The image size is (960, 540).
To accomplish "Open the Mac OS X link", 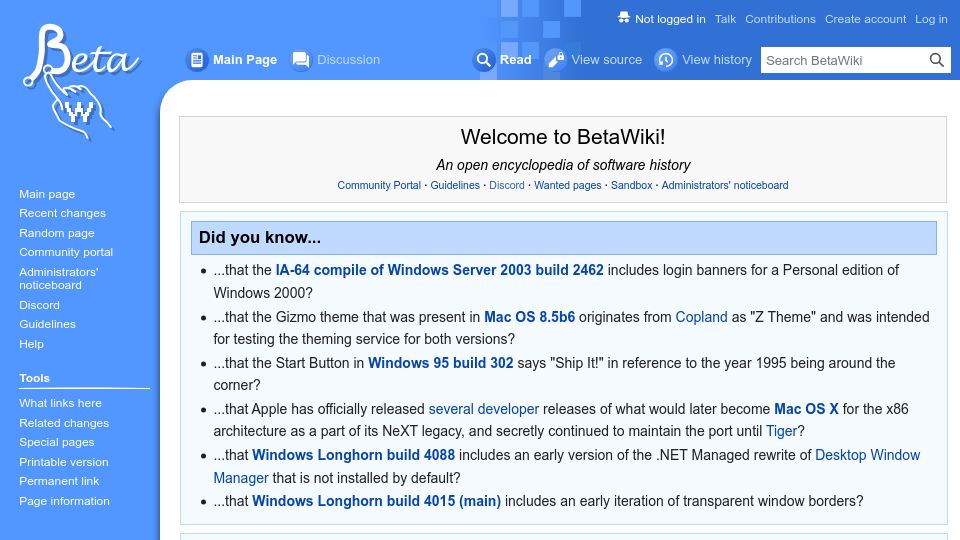I will tap(806, 409).
